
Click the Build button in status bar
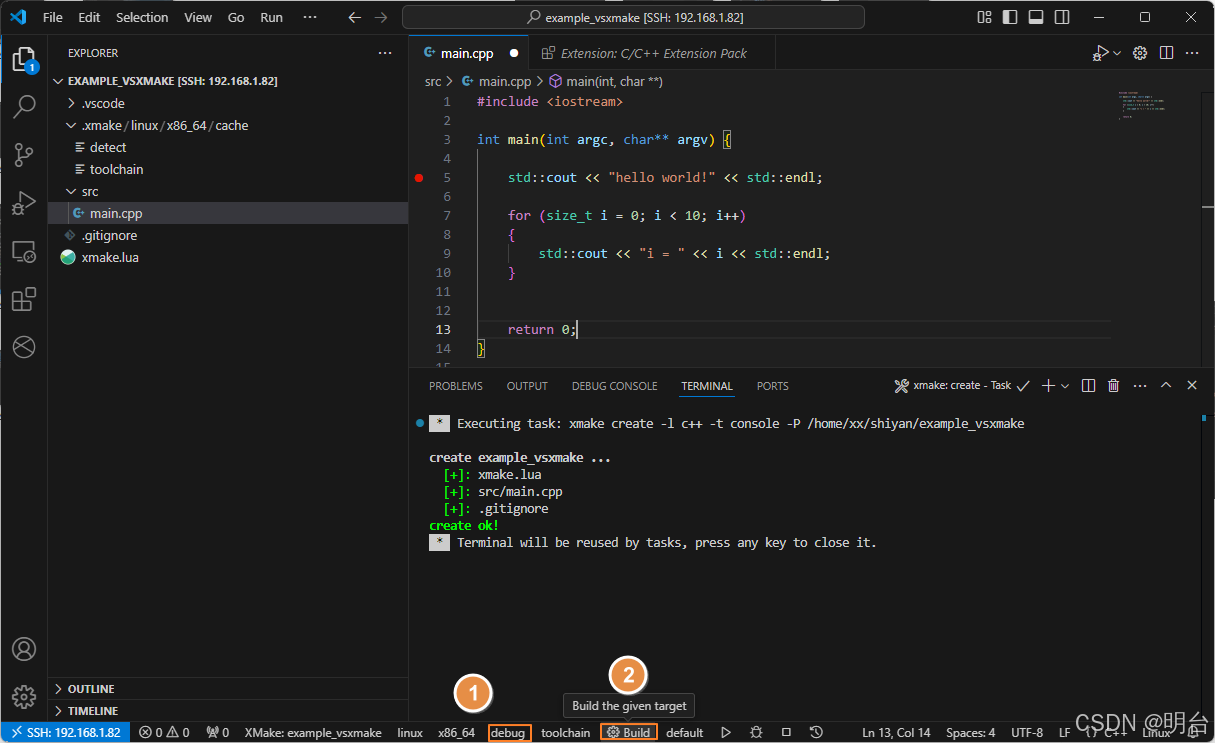[629, 733]
